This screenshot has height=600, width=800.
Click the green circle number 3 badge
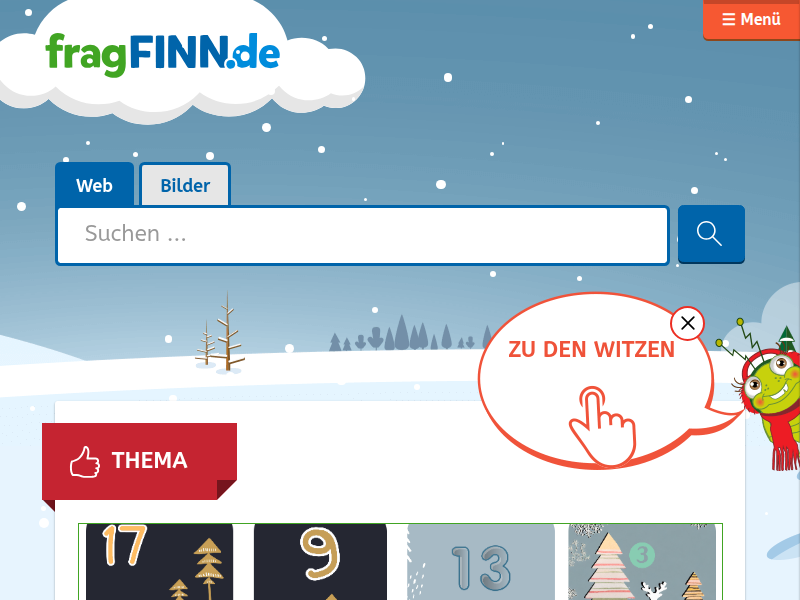pyautogui.click(x=642, y=555)
